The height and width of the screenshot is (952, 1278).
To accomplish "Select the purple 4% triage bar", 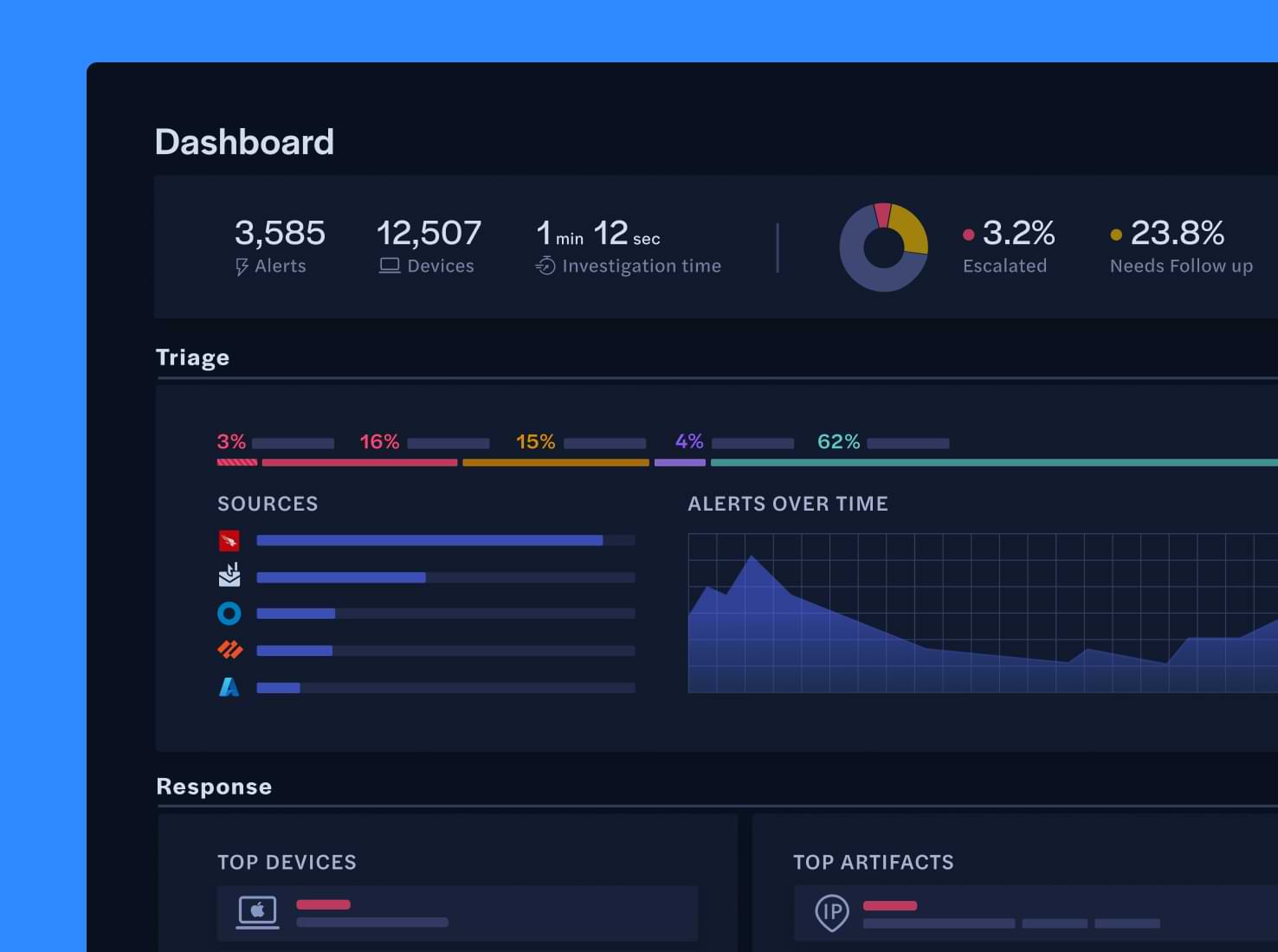I will (x=680, y=462).
